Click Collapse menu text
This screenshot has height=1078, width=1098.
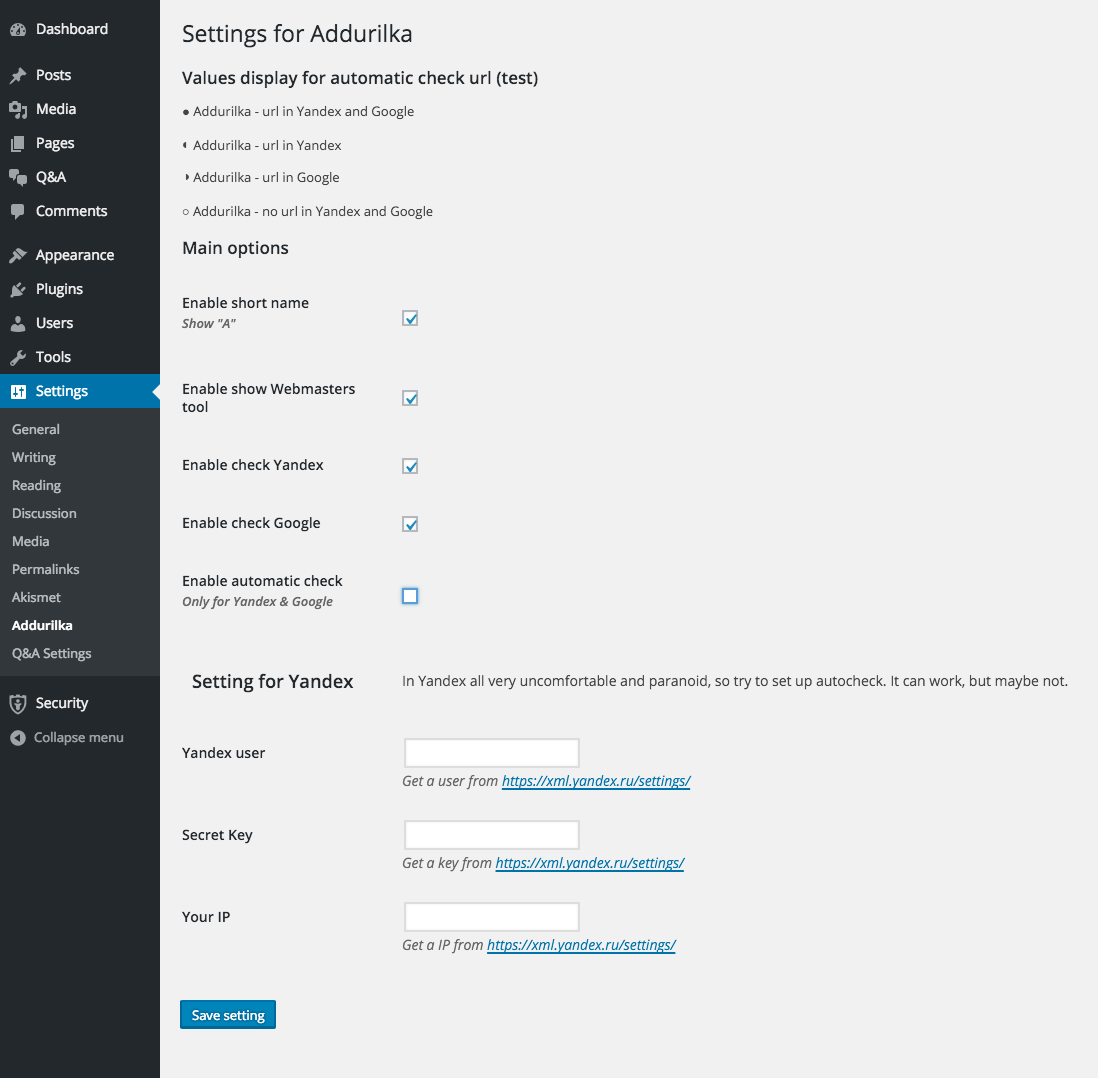pos(78,738)
